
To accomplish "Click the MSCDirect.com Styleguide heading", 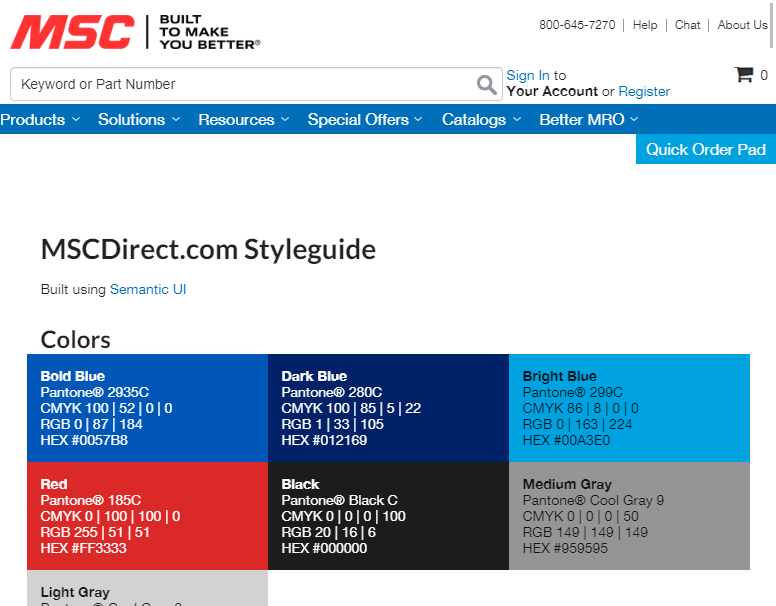I will 208,249.
